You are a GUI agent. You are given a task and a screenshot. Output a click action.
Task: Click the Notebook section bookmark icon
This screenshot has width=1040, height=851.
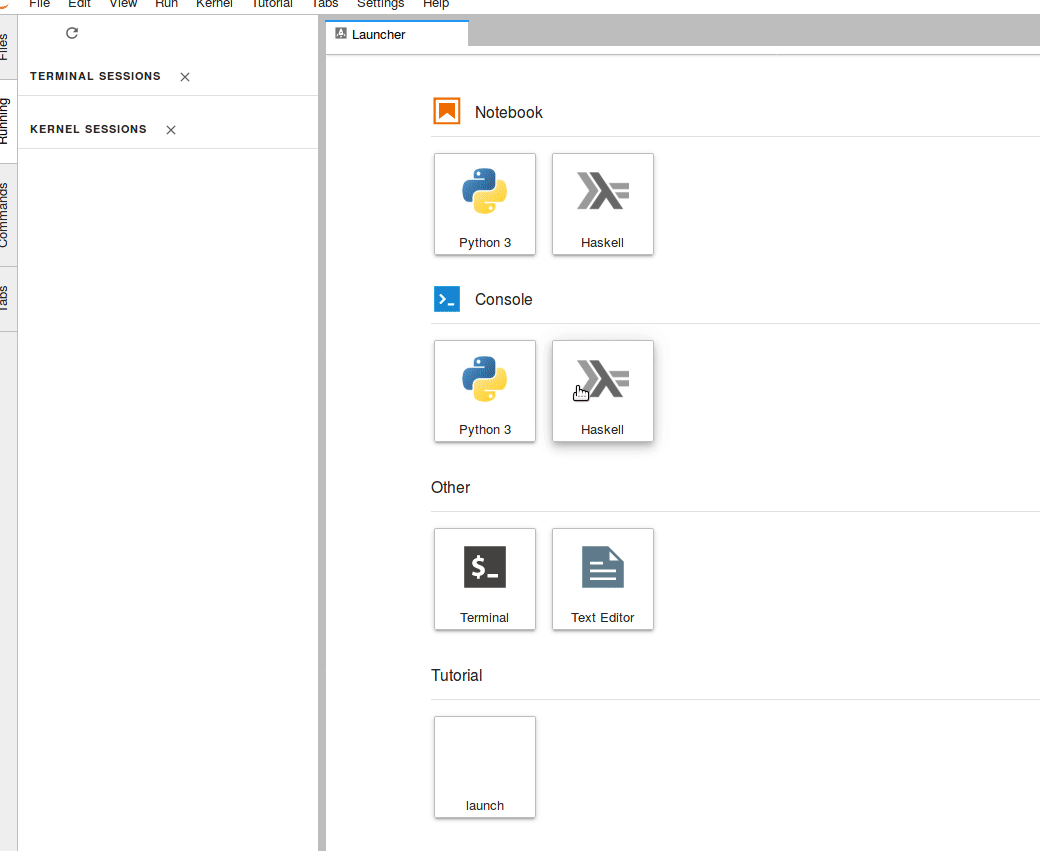[x=447, y=111]
